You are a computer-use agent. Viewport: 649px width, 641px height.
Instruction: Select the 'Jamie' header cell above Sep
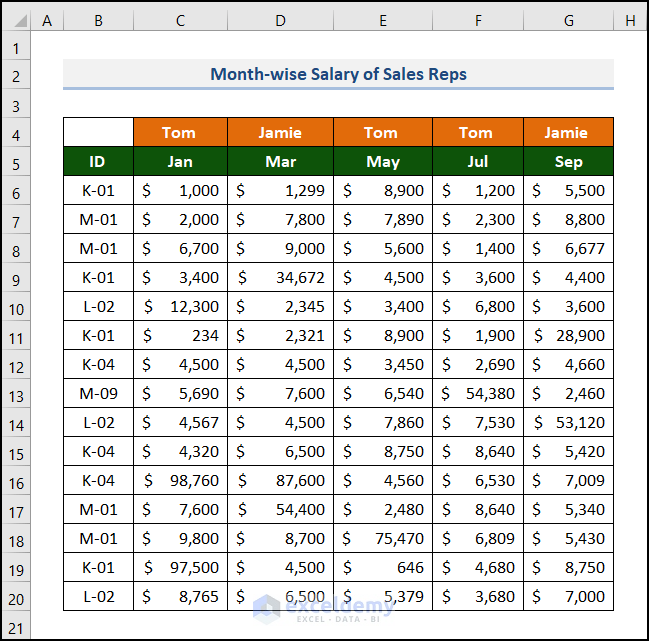tap(569, 132)
